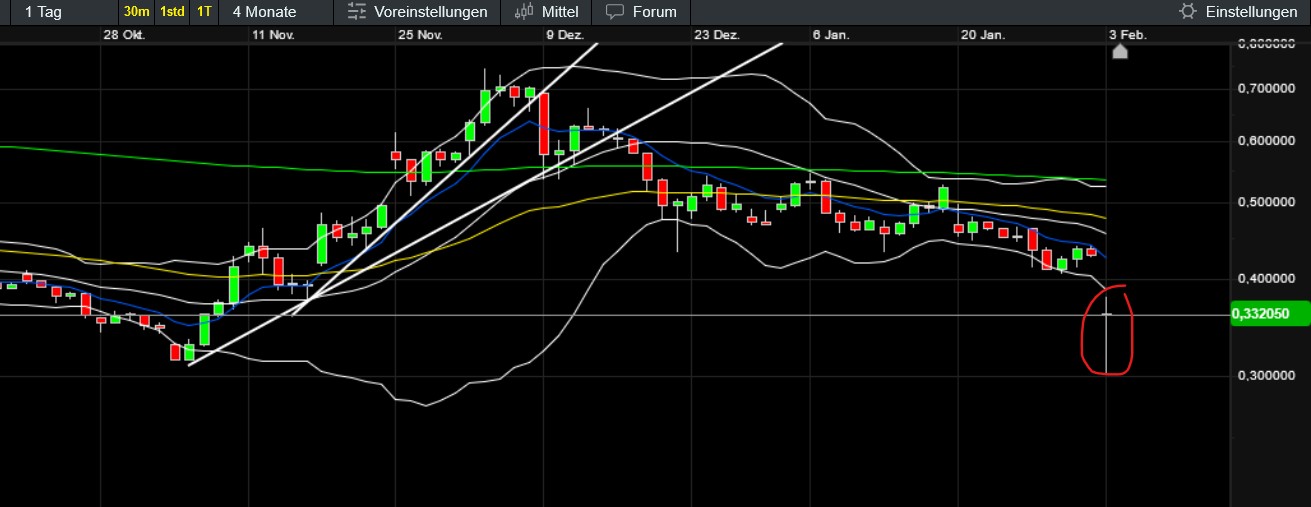Click the '6 Jan.' date label
The width and height of the screenshot is (1311, 507).
831,34
